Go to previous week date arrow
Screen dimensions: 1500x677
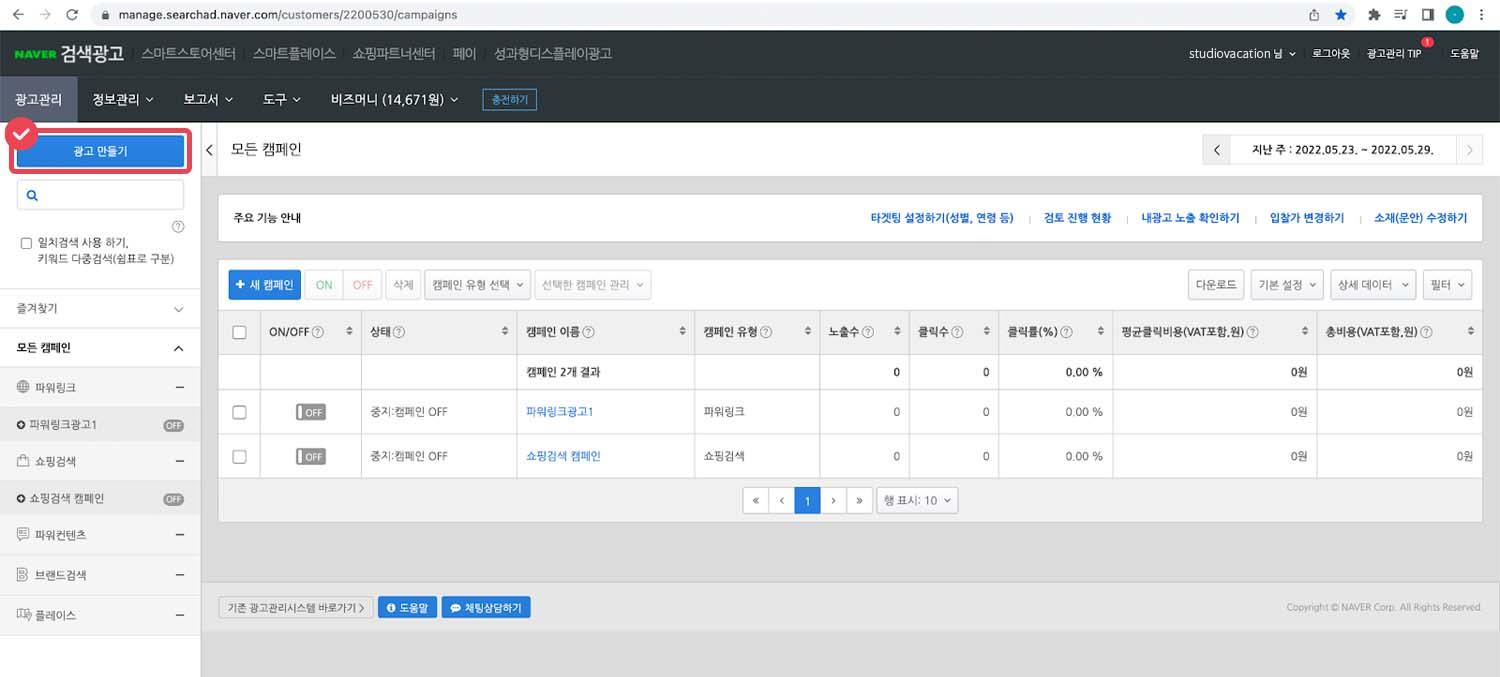pos(1216,150)
